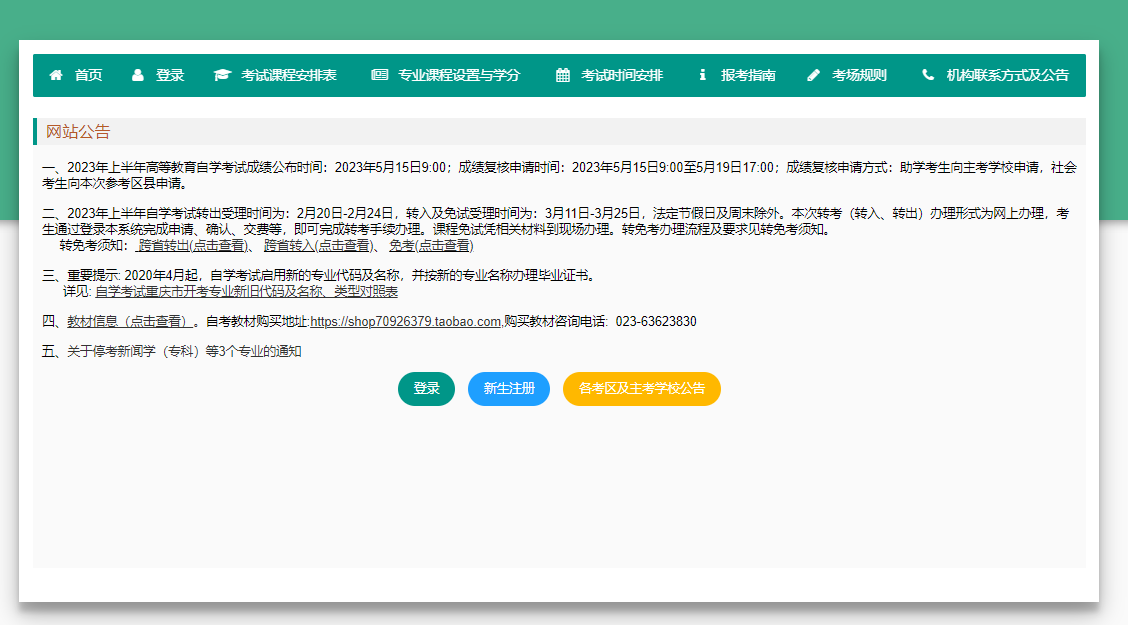Image resolution: width=1128 pixels, height=625 pixels.
Task: Select the graduation cap icon for 考试课程安排表
Action: pyautogui.click(x=222, y=75)
